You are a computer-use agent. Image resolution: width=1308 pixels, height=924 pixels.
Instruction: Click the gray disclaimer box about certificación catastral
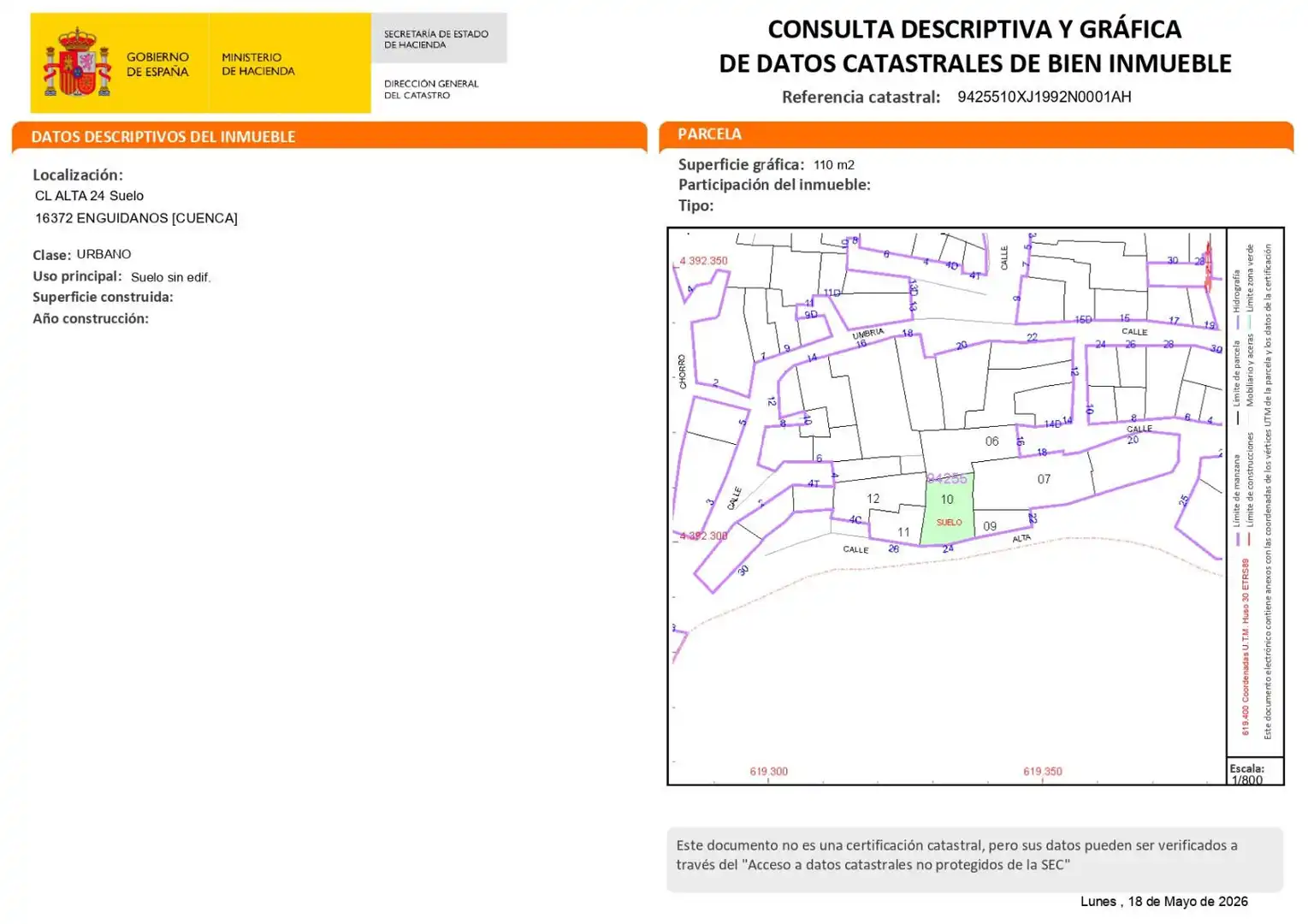(975, 859)
